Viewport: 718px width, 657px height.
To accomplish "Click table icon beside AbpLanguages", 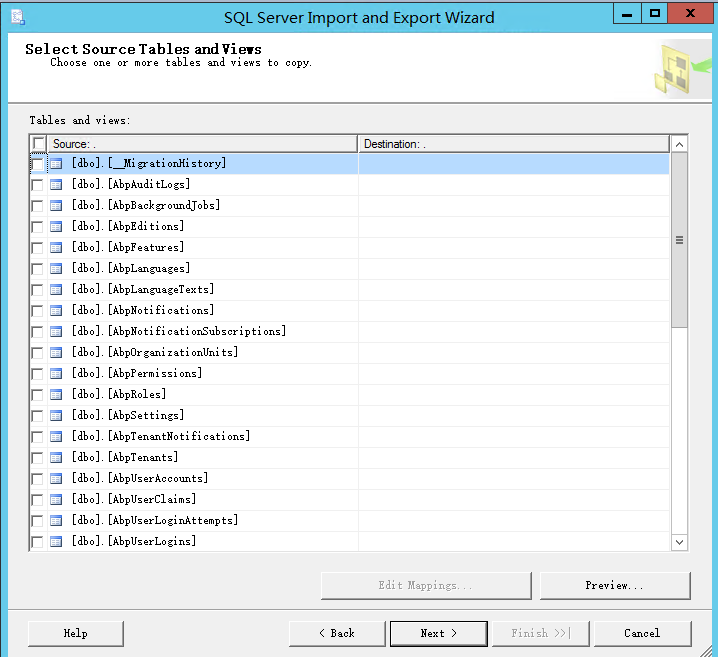I will [x=56, y=269].
